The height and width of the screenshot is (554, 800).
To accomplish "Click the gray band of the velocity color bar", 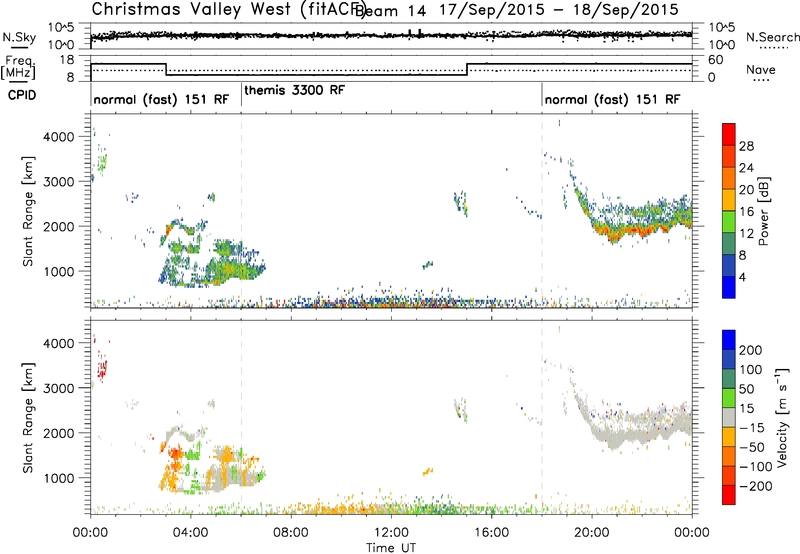I will (x=729, y=418).
